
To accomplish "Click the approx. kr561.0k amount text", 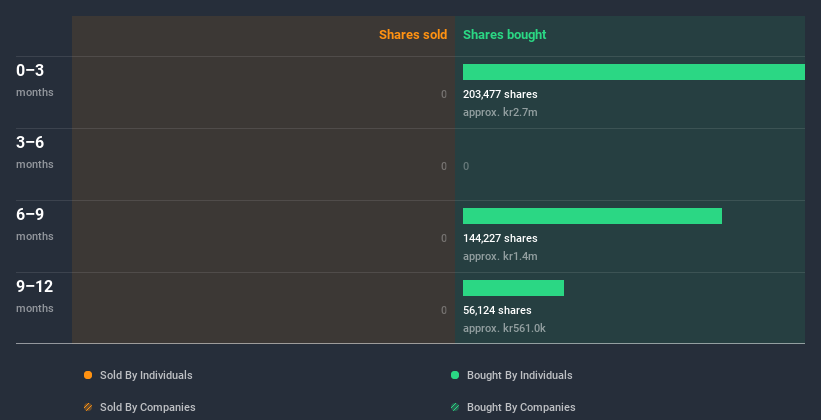I will click(x=504, y=328).
